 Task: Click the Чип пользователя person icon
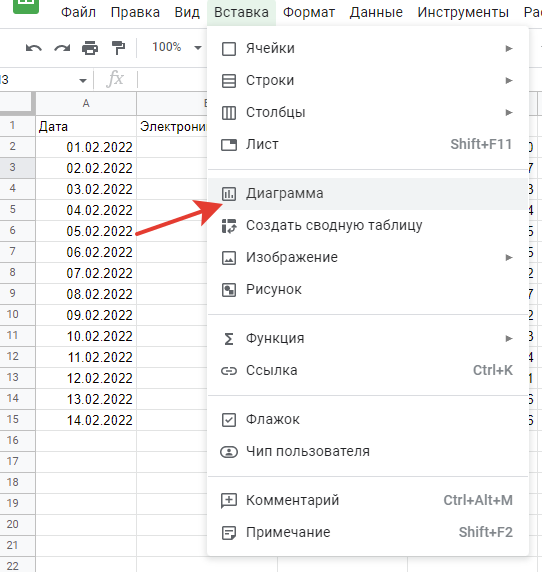[x=229, y=452]
